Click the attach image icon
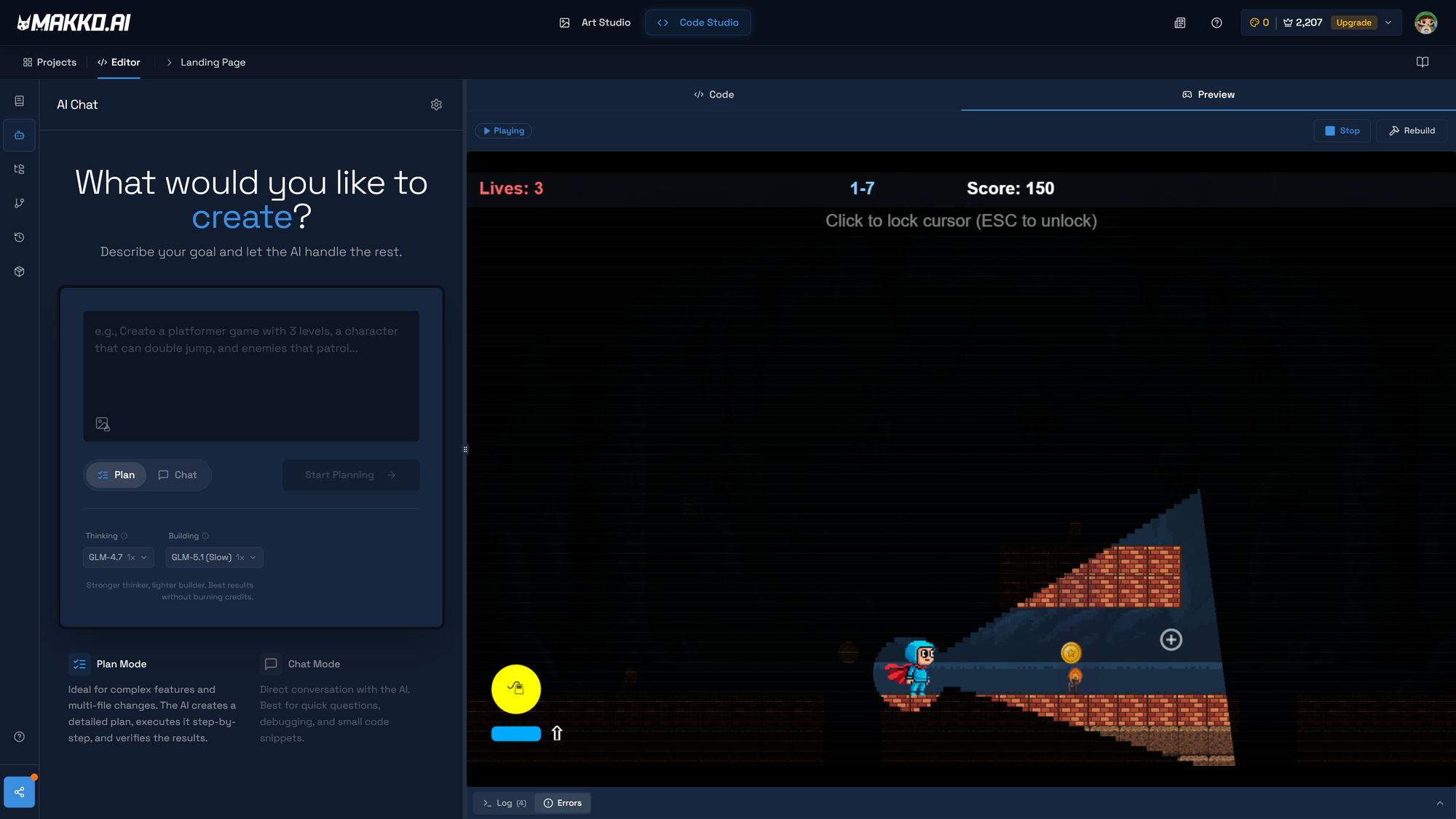The height and width of the screenshot is (819, 1456). (103, 424)
